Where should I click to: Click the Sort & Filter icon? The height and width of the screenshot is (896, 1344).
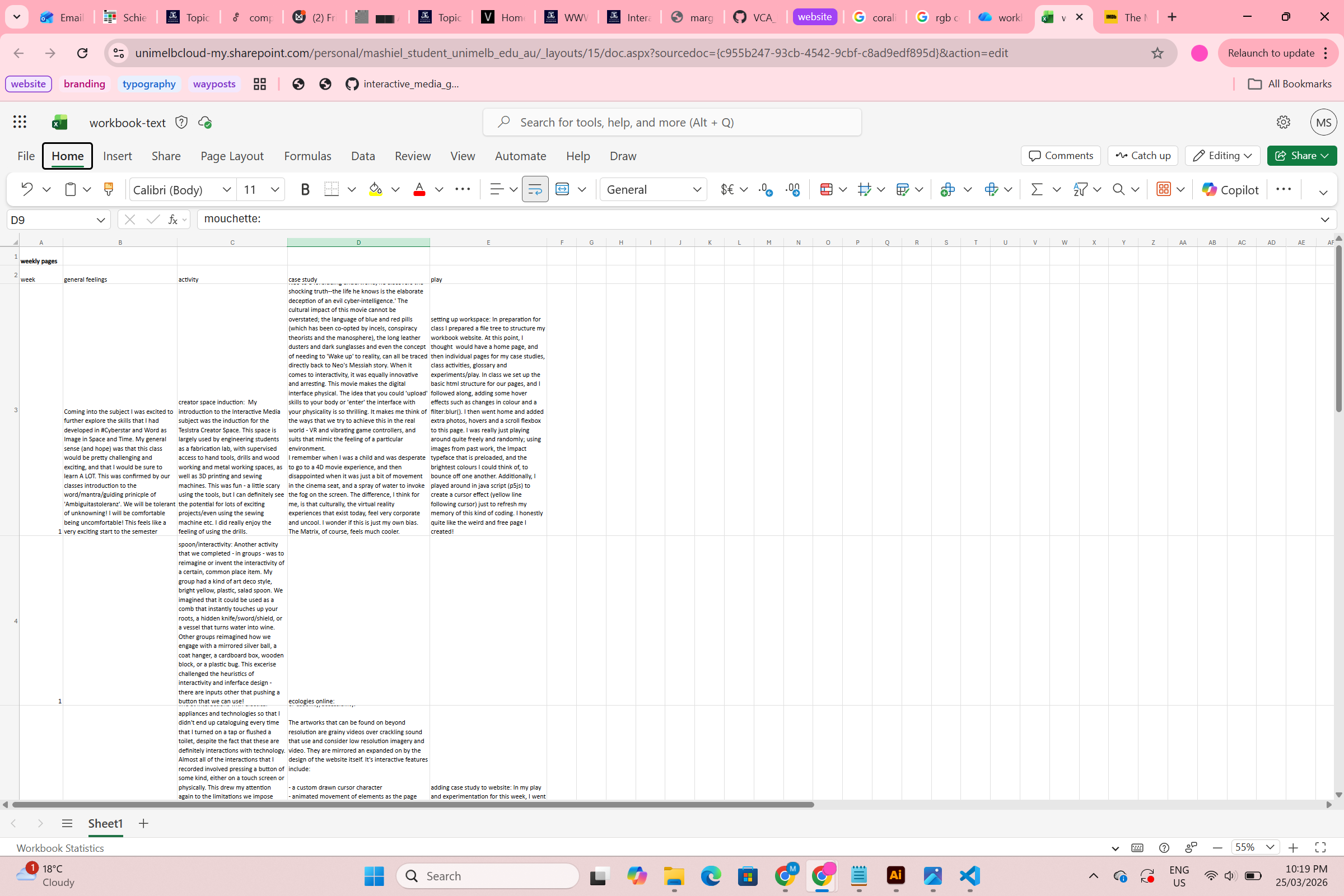[1080, 189]
